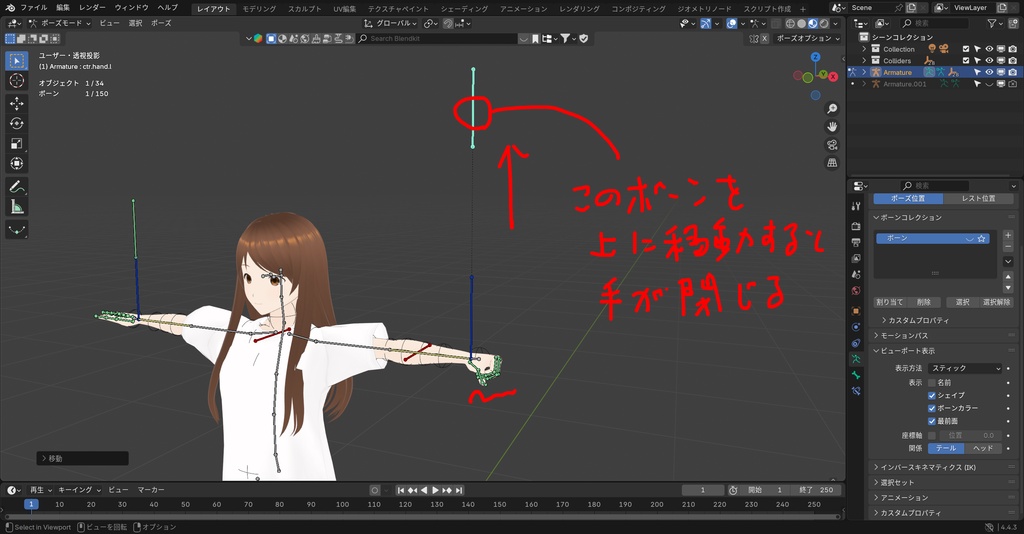The width and height of the screenshot is (1024, 534).
Task: Open the Render properties tab
Action: pos(856,226)
